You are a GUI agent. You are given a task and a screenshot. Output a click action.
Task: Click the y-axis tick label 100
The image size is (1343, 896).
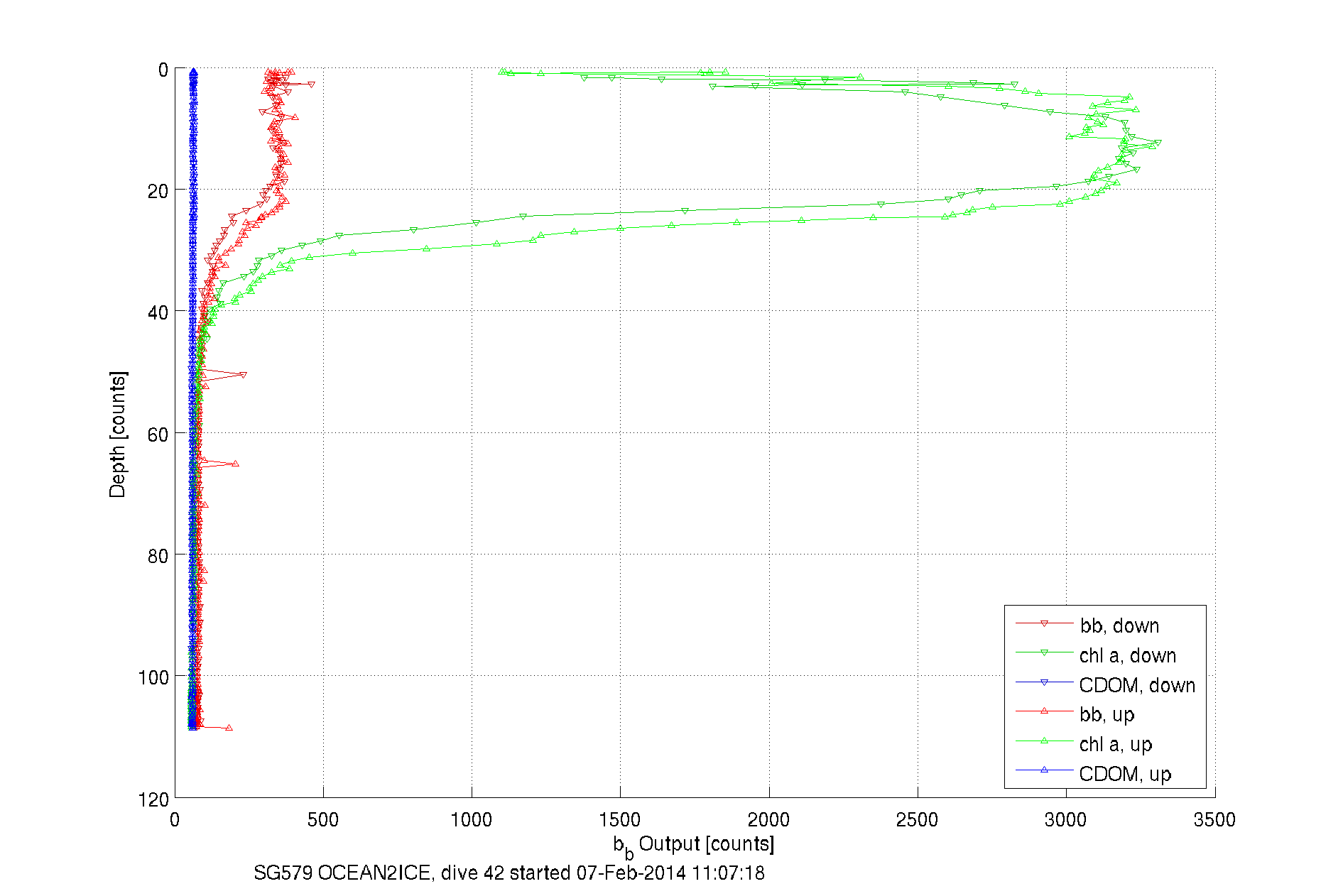tap(153, 677)
